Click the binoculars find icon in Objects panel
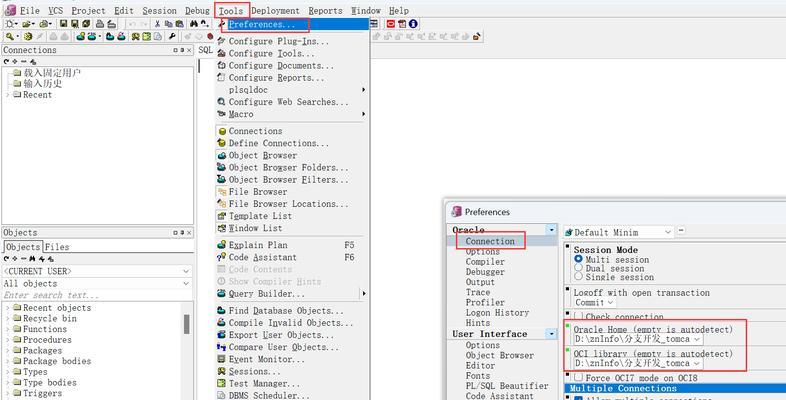This screenshot has height=400, width=786. (32, 259)
